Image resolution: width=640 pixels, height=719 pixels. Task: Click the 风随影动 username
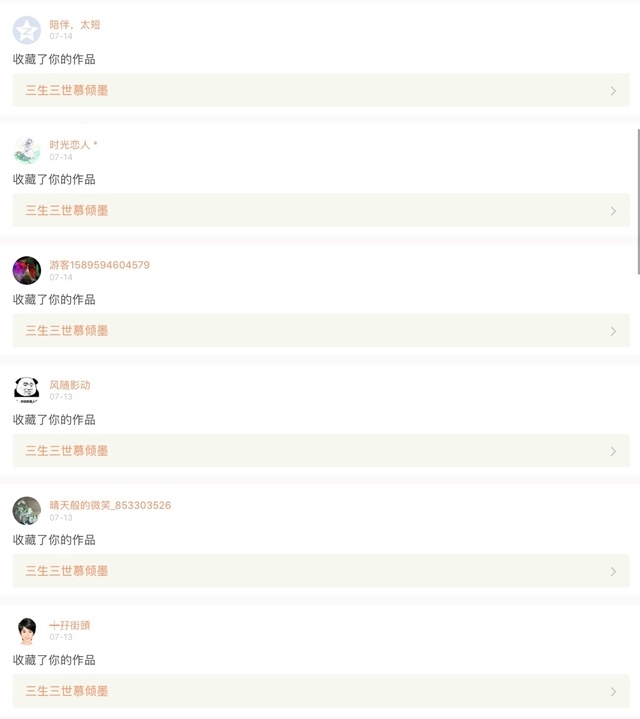pos(70,385)
